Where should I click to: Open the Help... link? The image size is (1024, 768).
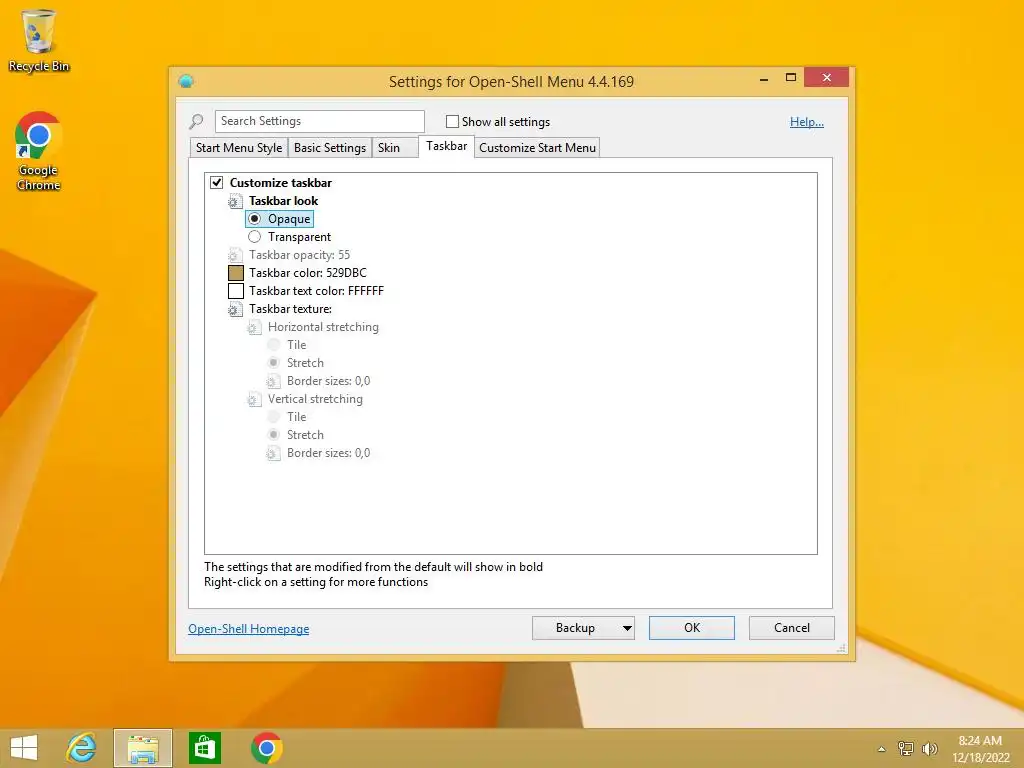807,122
